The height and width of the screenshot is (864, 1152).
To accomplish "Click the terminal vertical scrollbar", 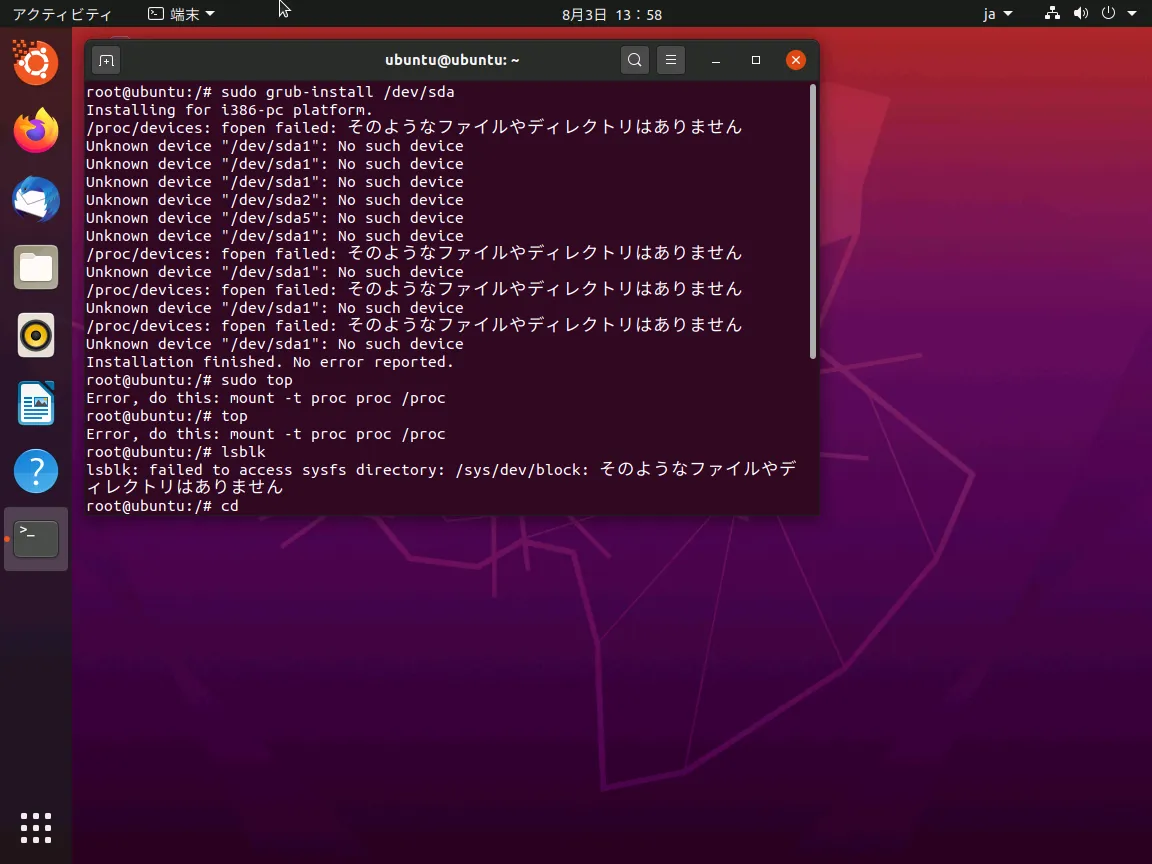I will [x=813, y=221].
